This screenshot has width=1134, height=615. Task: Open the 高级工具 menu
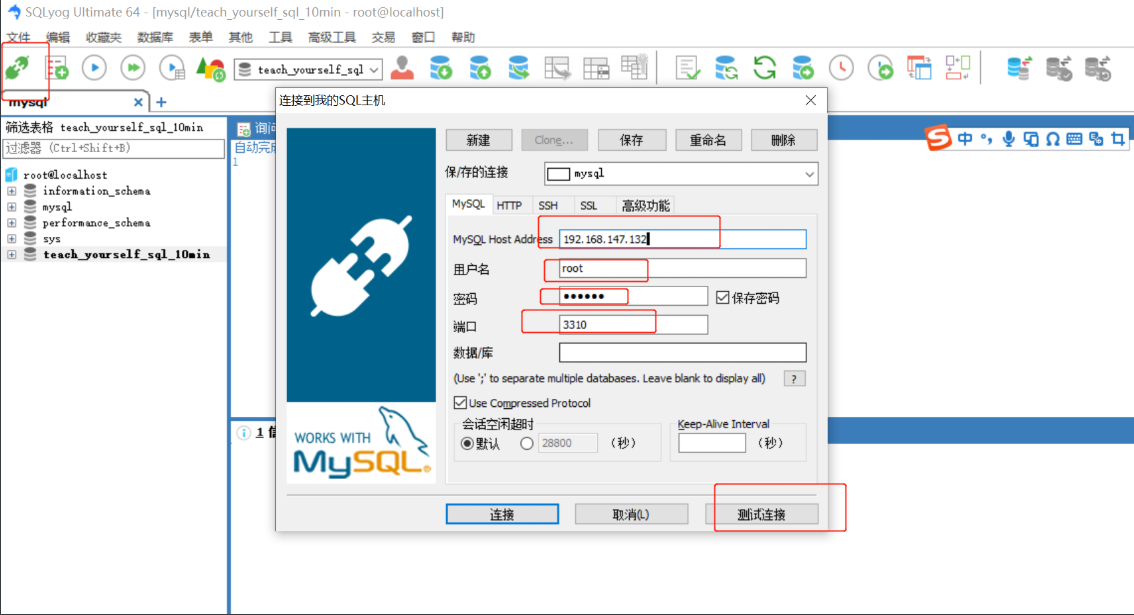[x=332, y=37]
